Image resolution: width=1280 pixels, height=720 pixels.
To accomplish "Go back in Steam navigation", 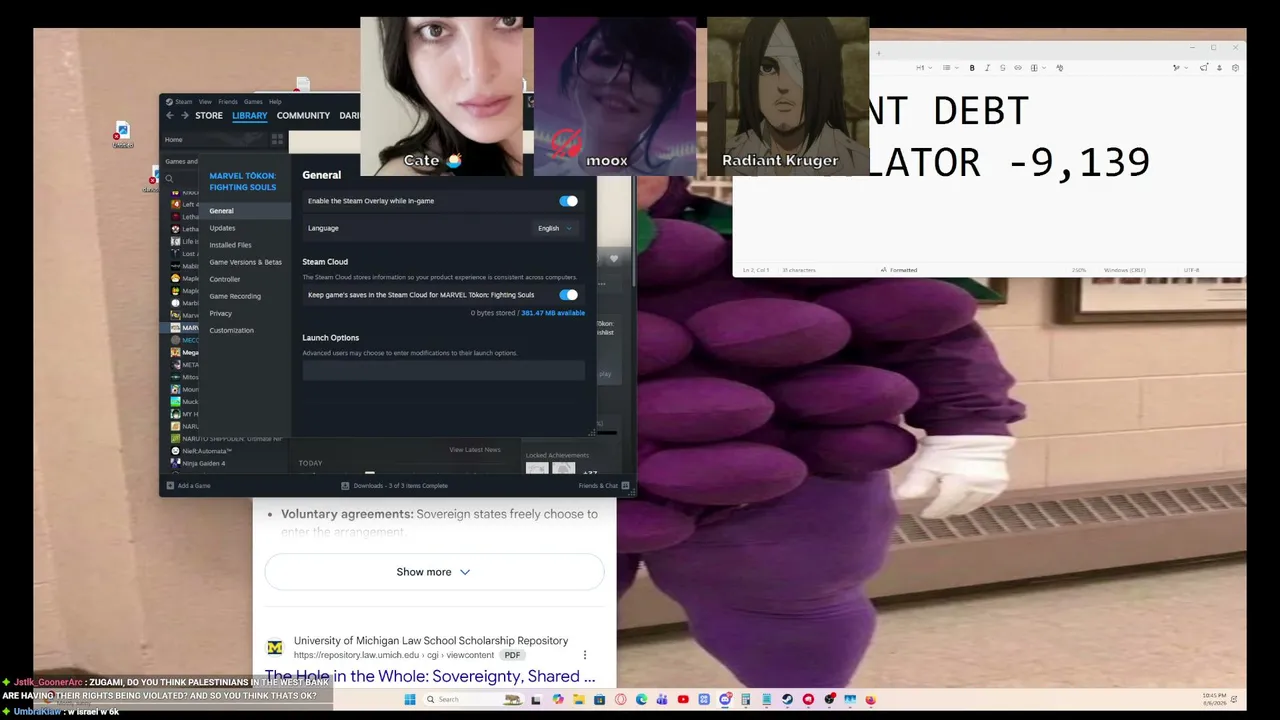I will 170,116.
